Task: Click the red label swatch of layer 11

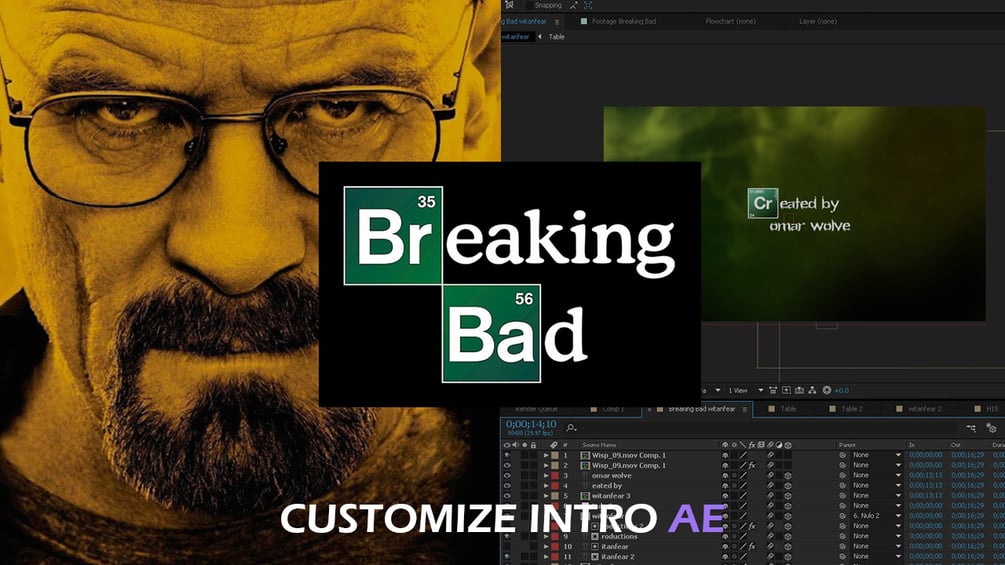Action: (x=555, y=557)
